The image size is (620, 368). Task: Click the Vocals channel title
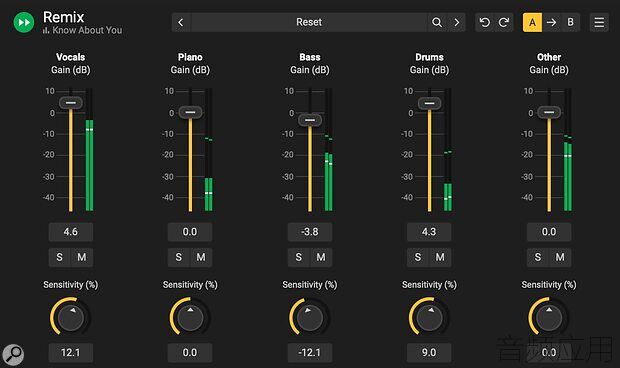point(71,57)
